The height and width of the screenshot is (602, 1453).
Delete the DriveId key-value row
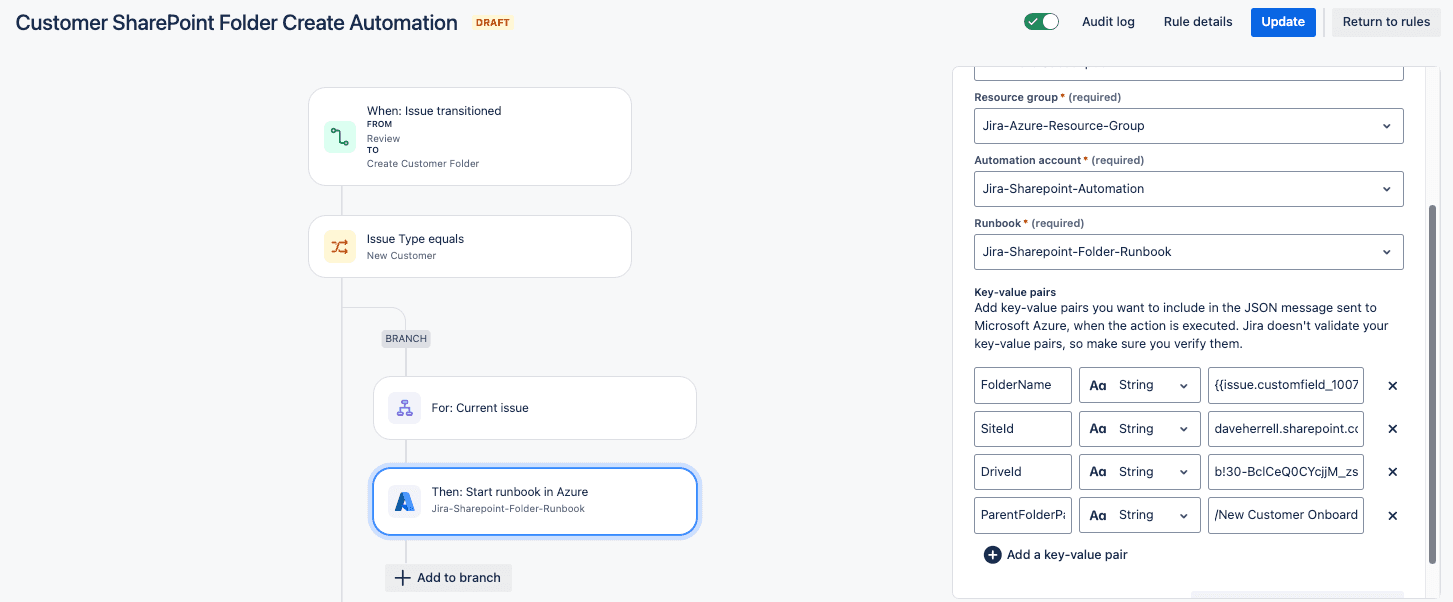pos(1392,472)
